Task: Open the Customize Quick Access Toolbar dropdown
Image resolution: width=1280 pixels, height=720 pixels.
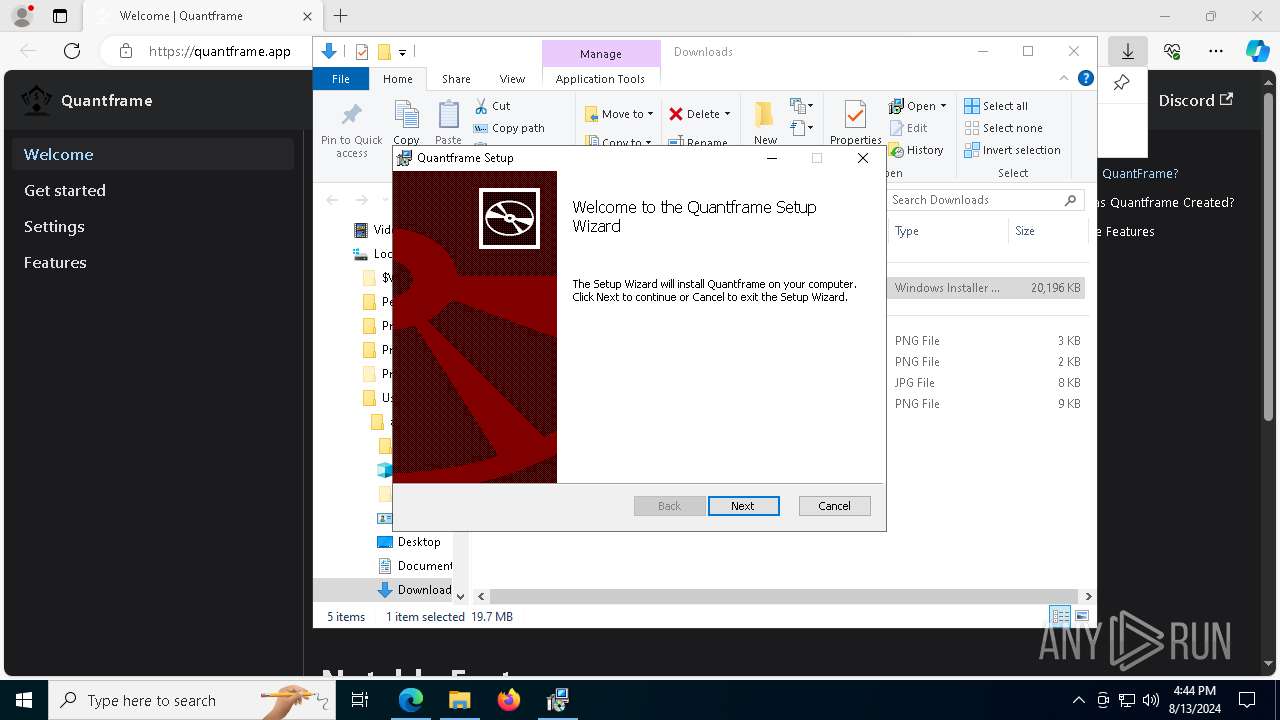Action: 402,52
